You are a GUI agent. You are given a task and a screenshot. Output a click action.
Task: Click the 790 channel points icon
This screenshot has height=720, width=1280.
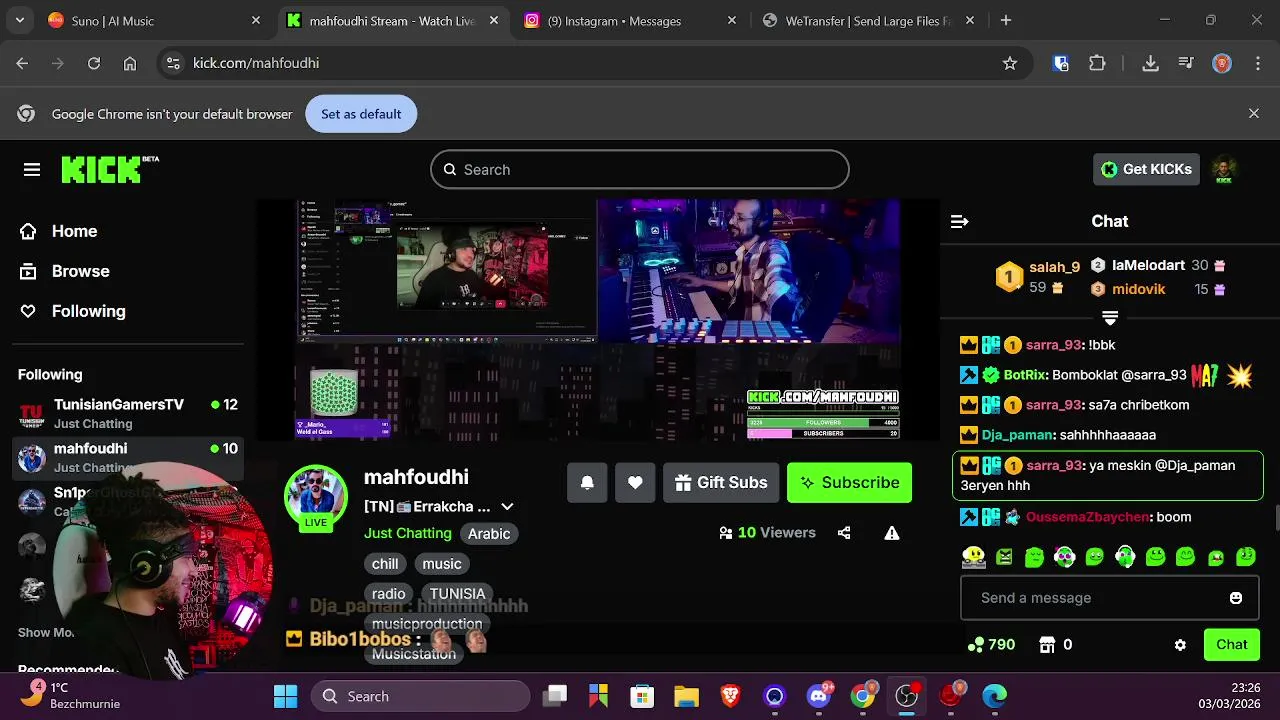tap(976, 645)
